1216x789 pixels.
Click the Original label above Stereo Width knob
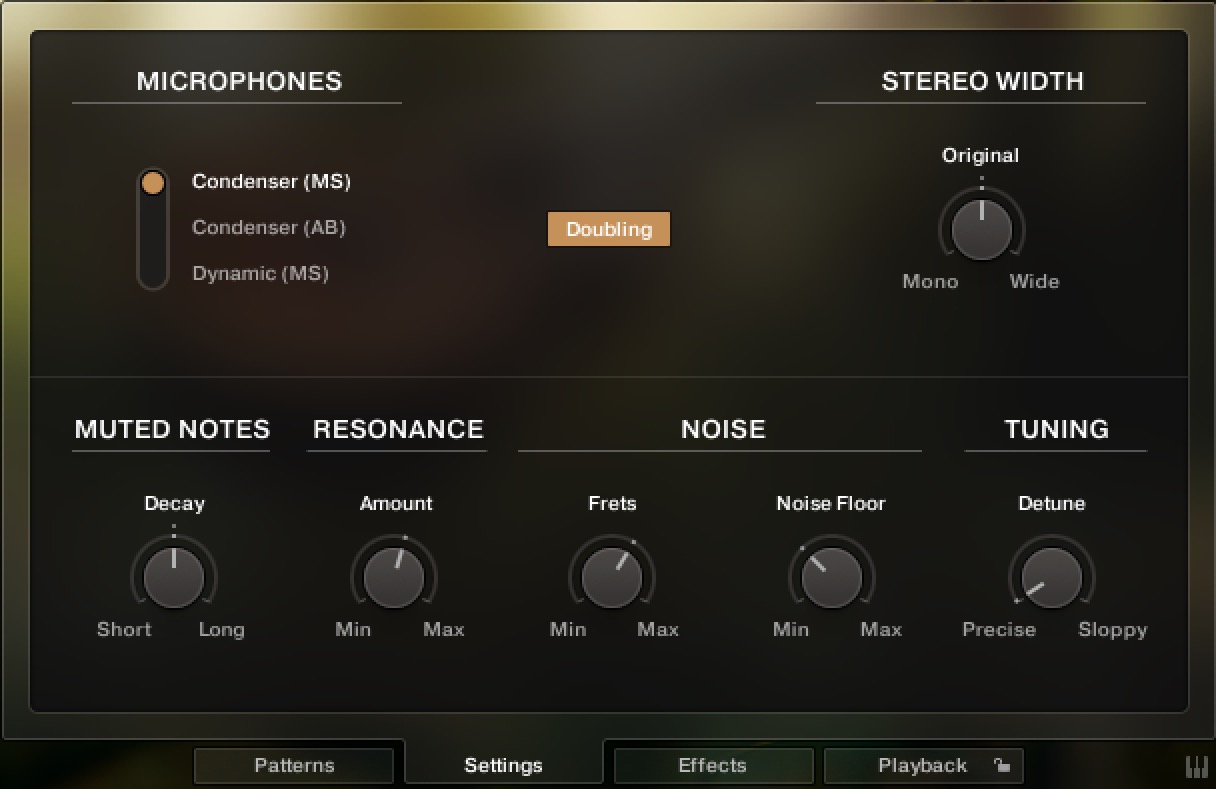pyautogui.click(x=980, y=155)
